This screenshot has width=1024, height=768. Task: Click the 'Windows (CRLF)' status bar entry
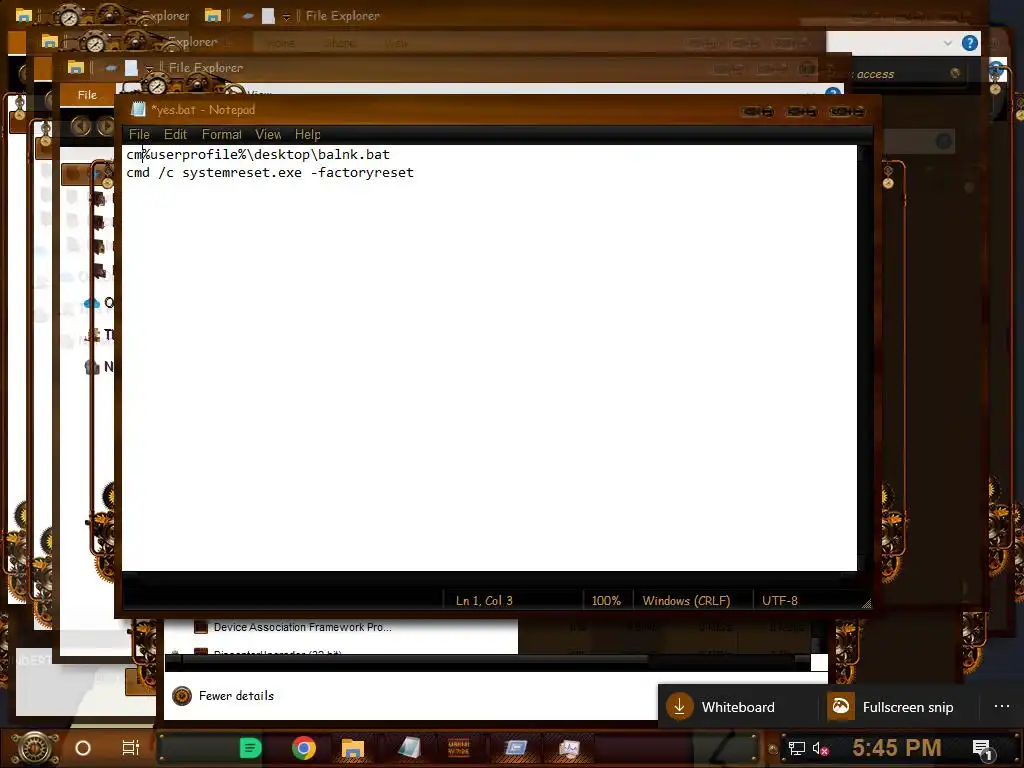[686, 601]
